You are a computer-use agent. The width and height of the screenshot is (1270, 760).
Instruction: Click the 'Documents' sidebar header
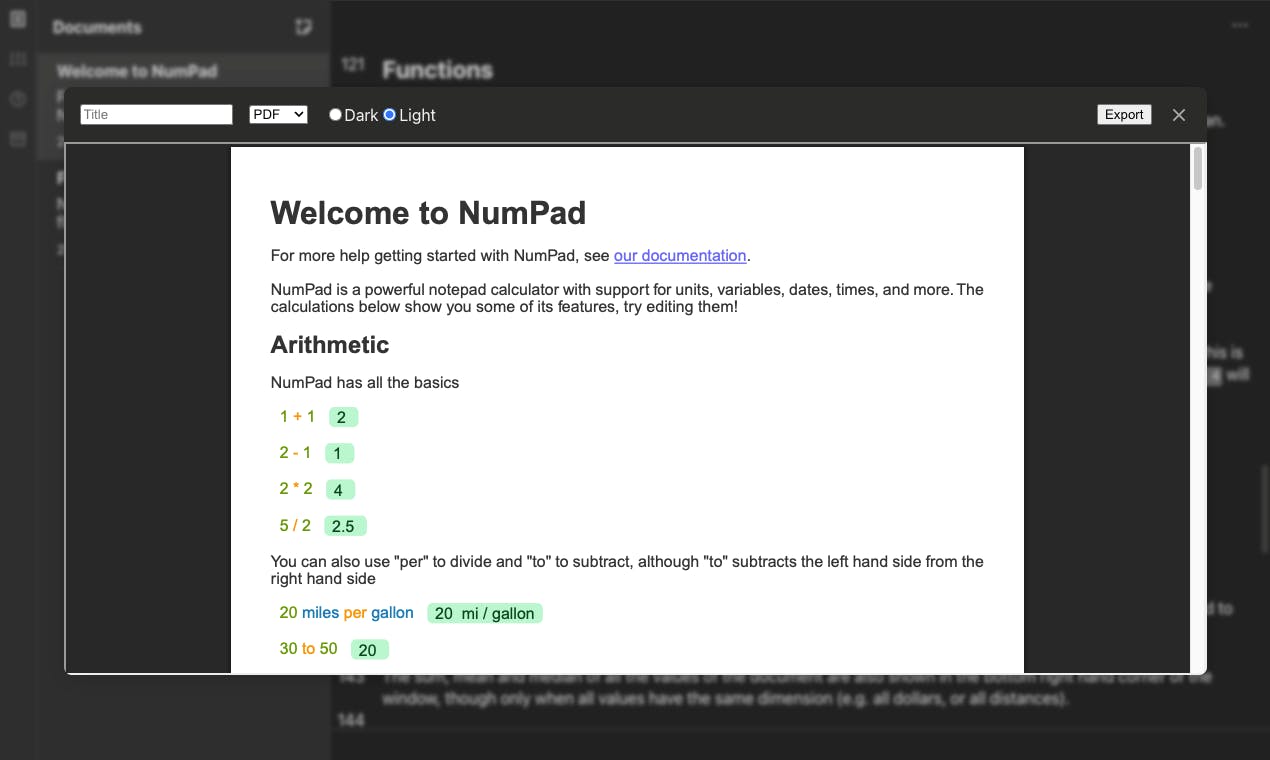97,27
